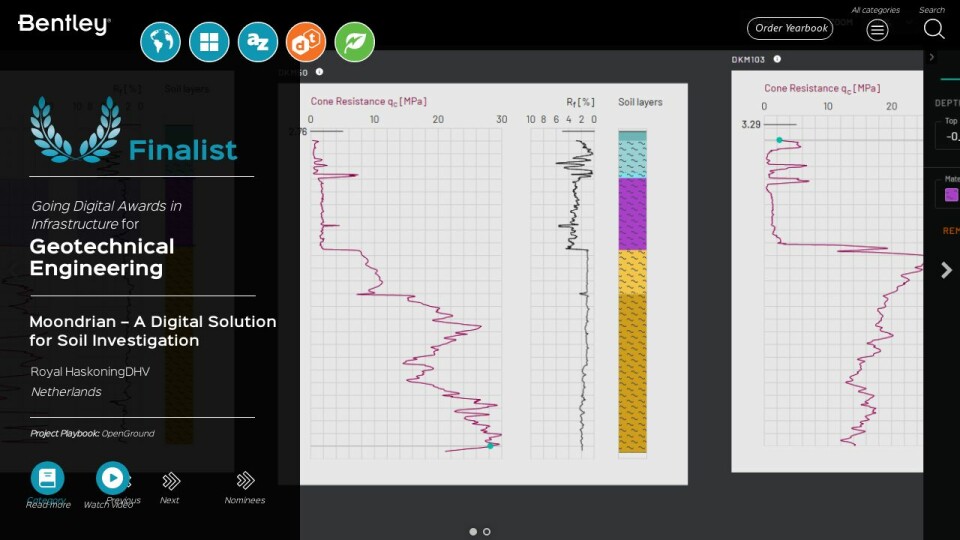
Task: Go to the Next project arrows
Action: (171, 481)
